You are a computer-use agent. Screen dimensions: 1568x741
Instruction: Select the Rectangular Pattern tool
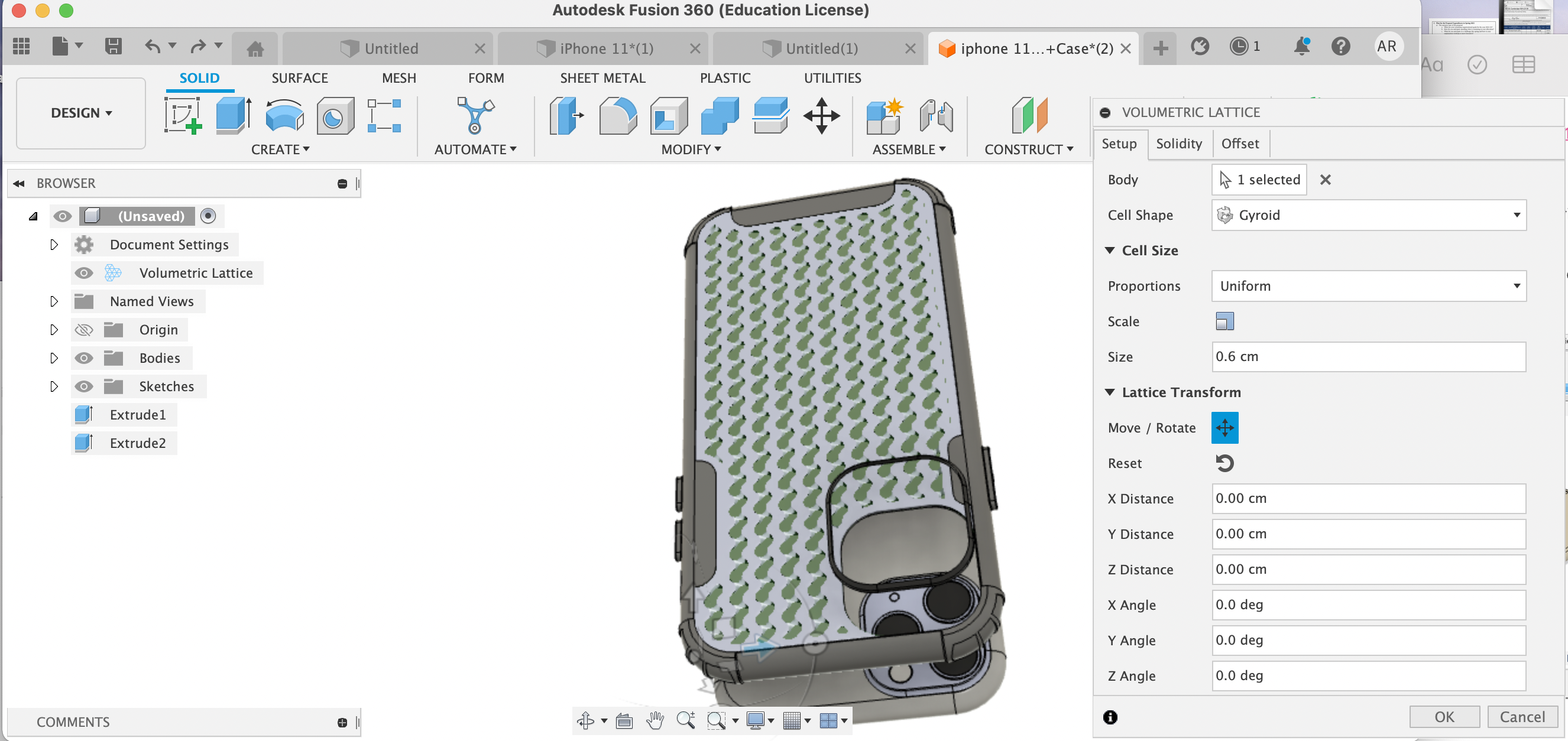(384, 116)
